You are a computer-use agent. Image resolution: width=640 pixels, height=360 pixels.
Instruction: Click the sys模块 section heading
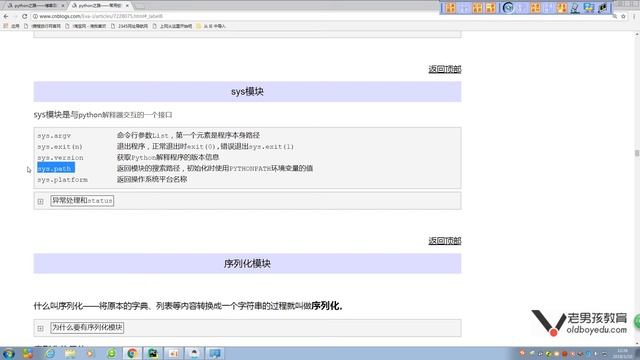(x=247, y=91)
